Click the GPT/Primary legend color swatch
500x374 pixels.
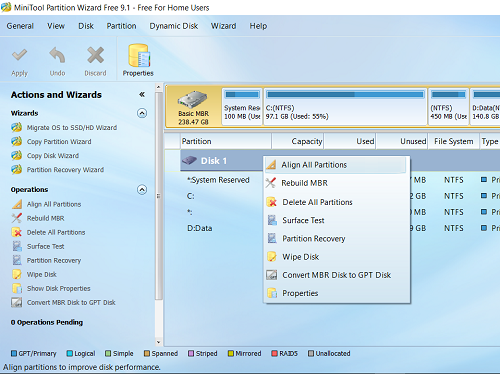(x=14, y=353)
